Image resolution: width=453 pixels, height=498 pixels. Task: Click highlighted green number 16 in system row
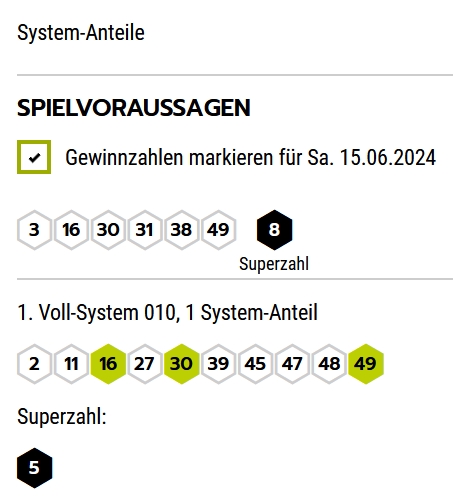coord(108,364)
